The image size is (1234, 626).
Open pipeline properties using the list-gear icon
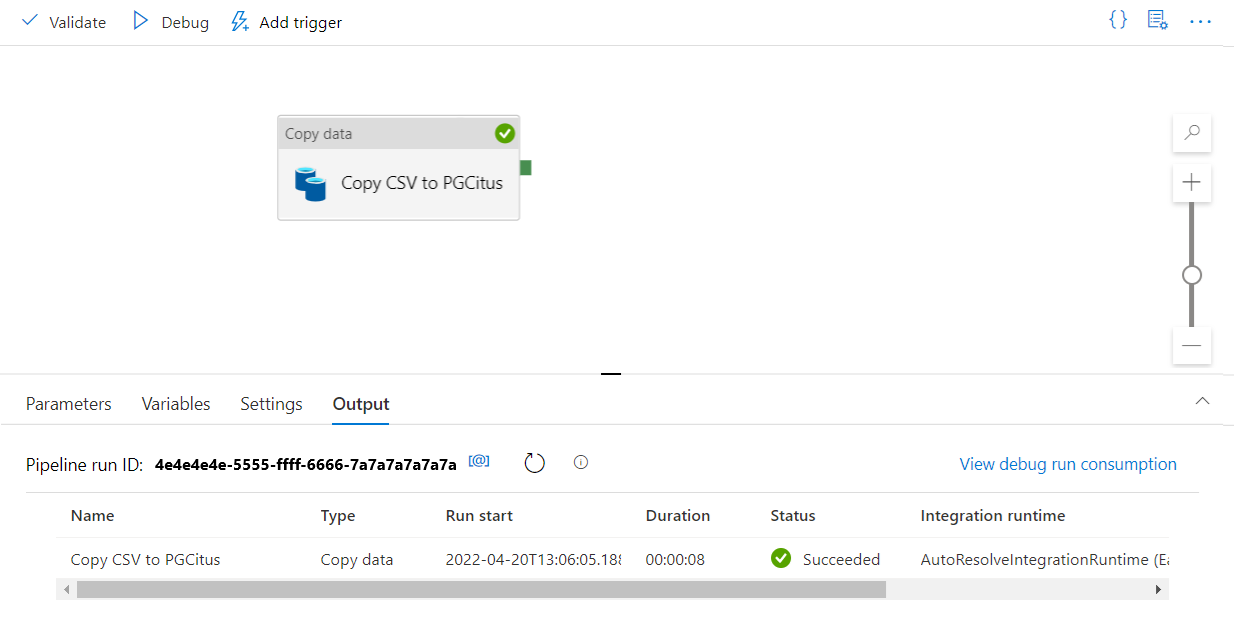coord(1157,20)
